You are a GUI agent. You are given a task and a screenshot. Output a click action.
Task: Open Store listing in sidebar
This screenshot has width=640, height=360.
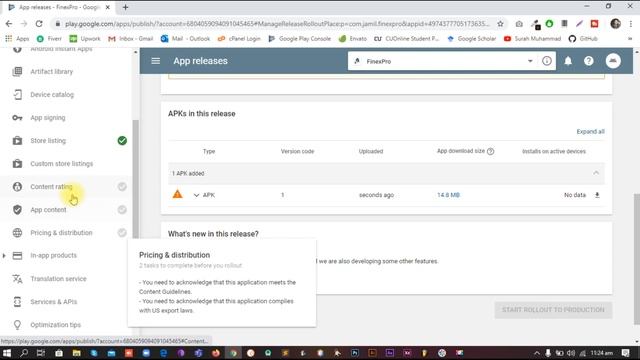click(48, 140)
